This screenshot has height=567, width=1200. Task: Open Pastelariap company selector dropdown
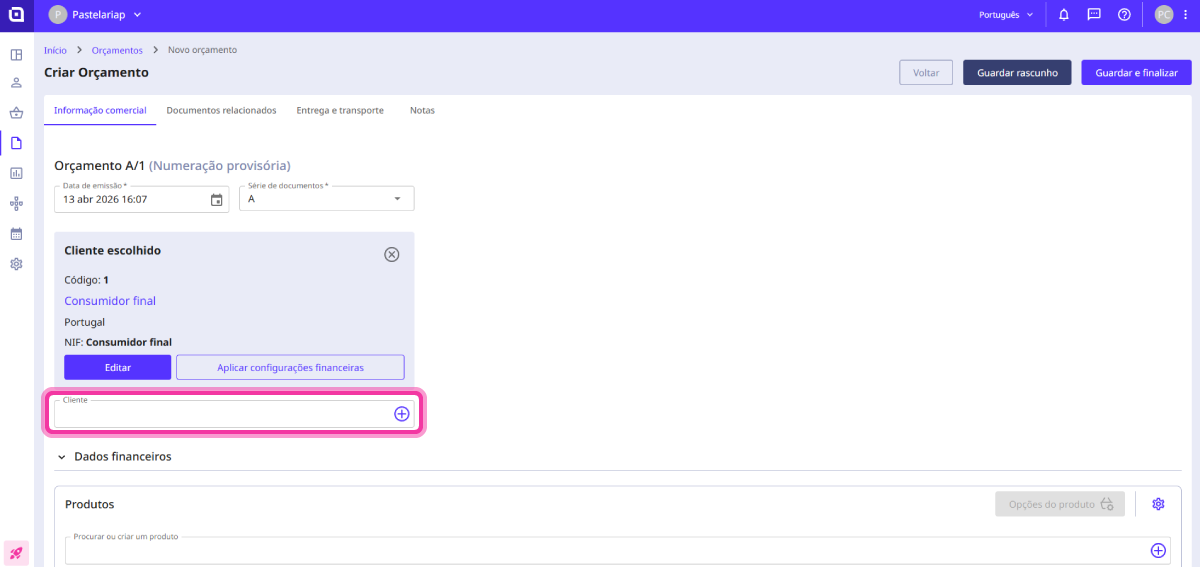pyautogui.click(x=96, y=15)
